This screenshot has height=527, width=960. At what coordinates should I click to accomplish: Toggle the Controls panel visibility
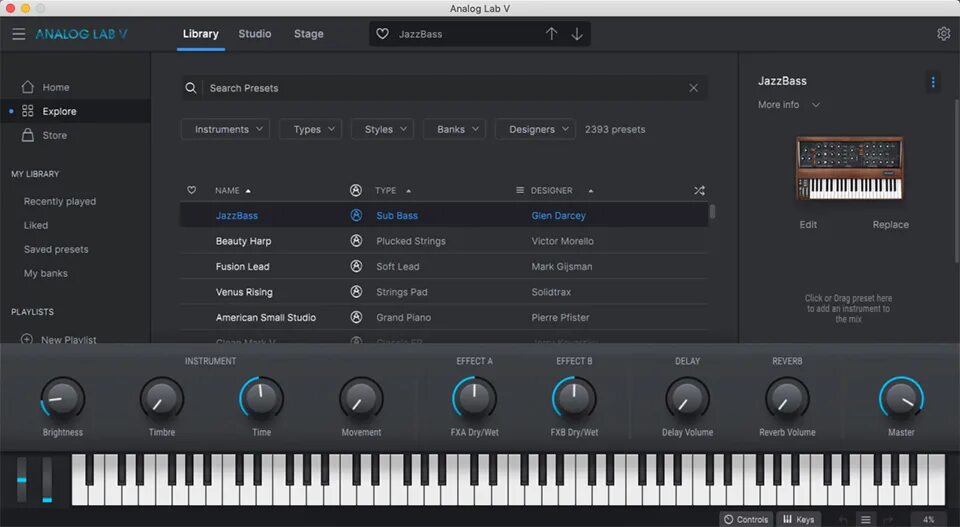[746, 520]
